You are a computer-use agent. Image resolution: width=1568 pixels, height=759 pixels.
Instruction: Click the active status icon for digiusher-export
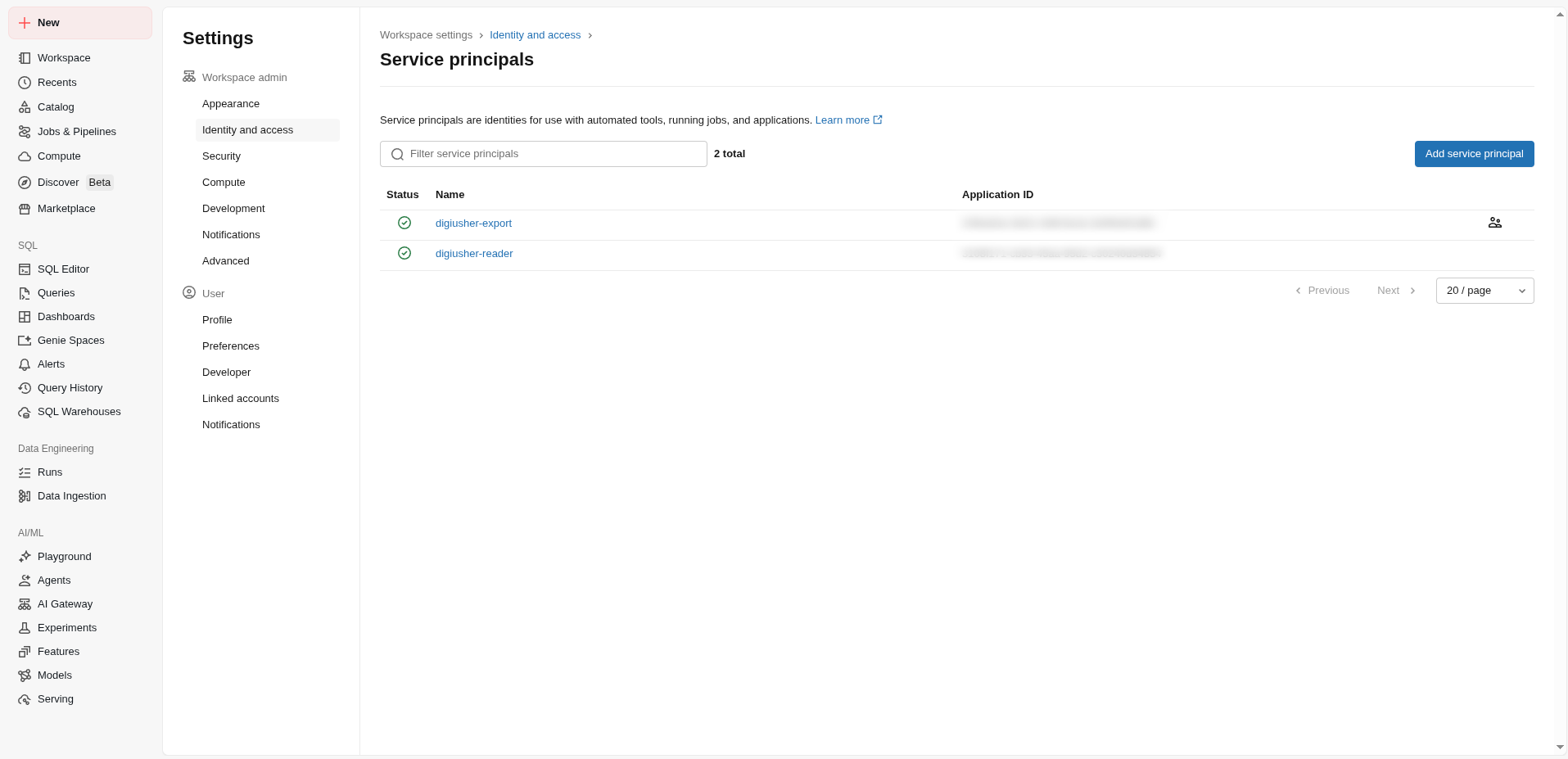(x=404, y=223)
